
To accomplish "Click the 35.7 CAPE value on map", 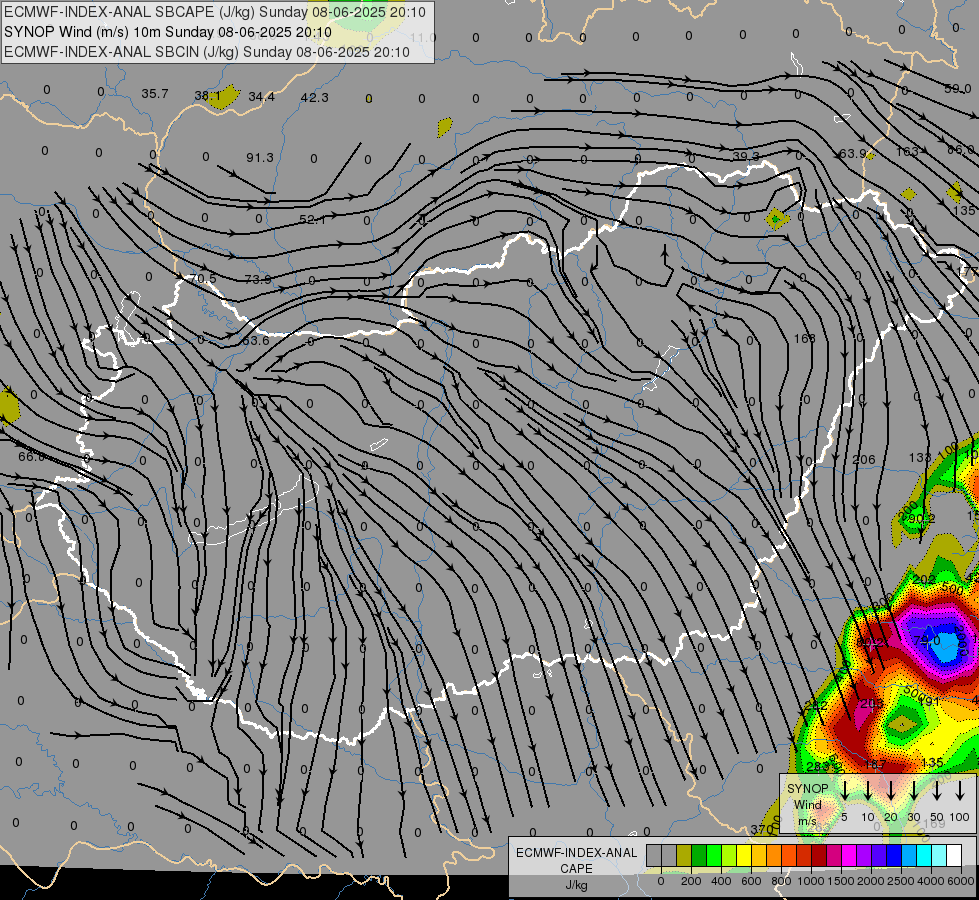I will click(x=155, y=94).
